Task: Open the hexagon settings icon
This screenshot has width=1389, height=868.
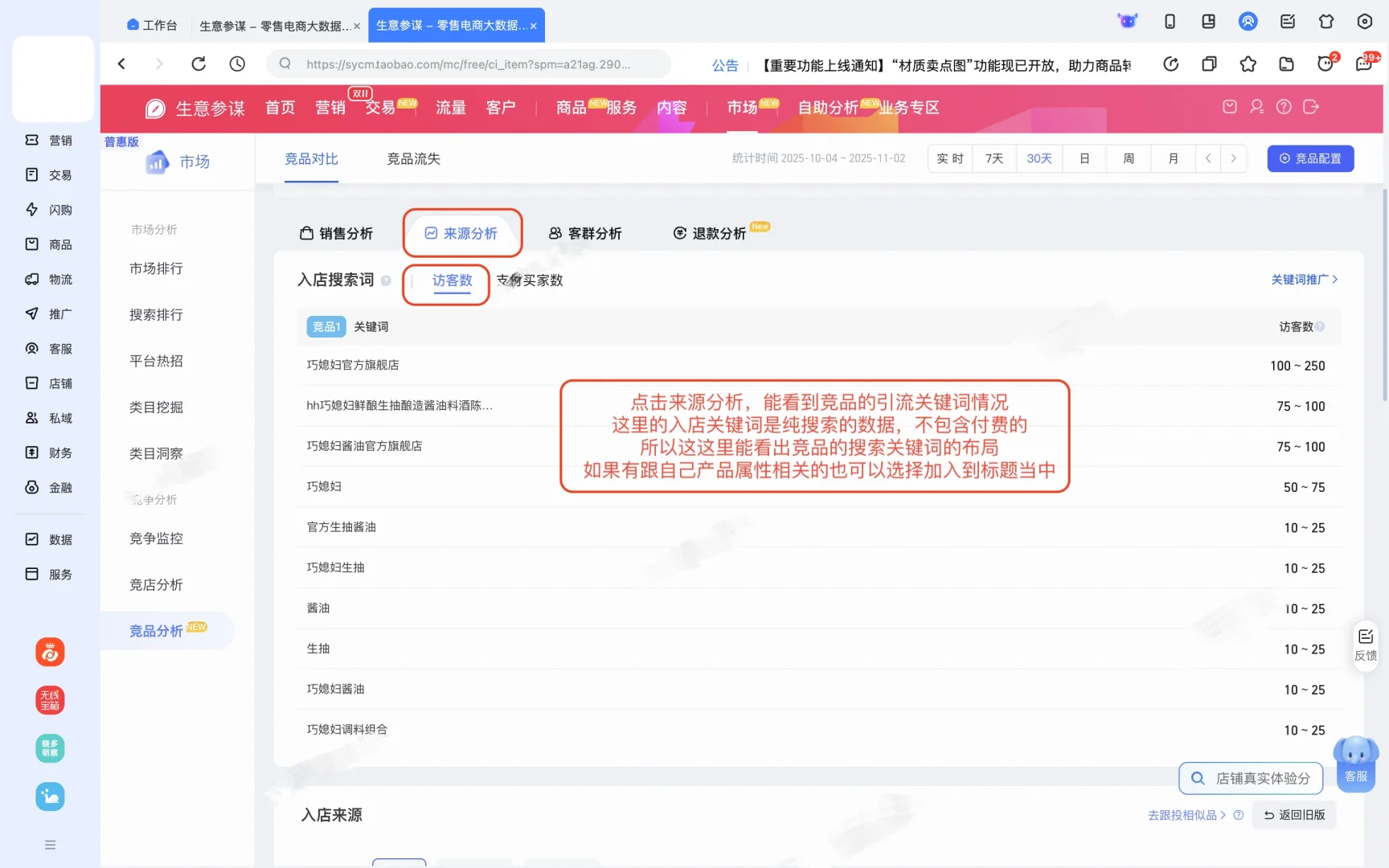Action: click(x=1365, y=22)
